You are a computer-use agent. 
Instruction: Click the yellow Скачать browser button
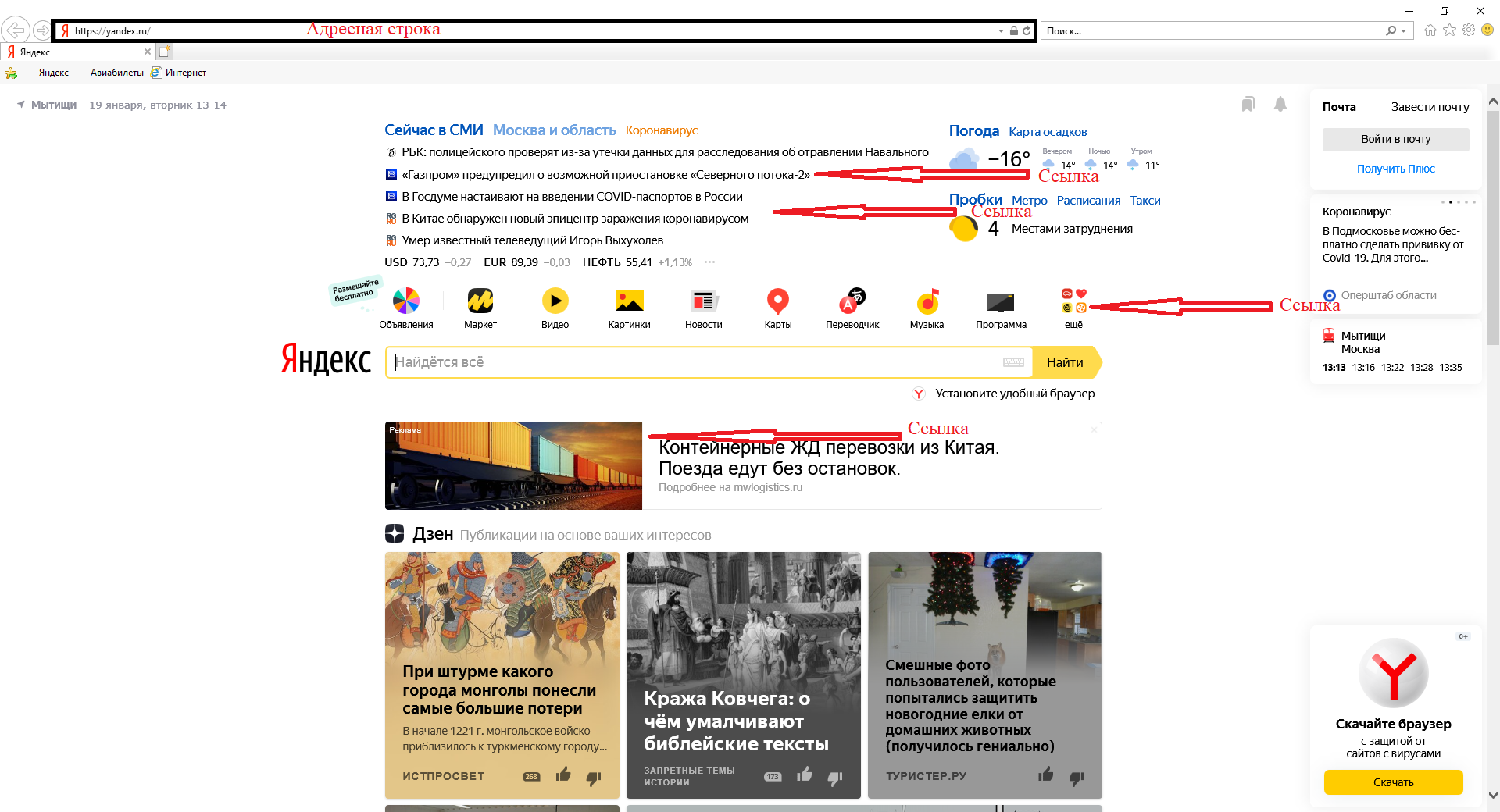point(1393,782)
